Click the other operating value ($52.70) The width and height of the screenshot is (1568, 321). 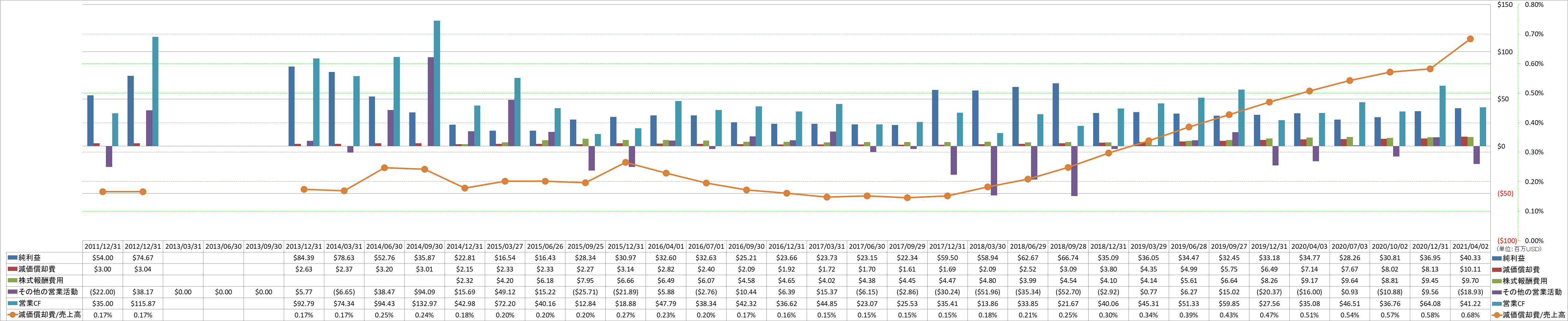pos(1068,292)
